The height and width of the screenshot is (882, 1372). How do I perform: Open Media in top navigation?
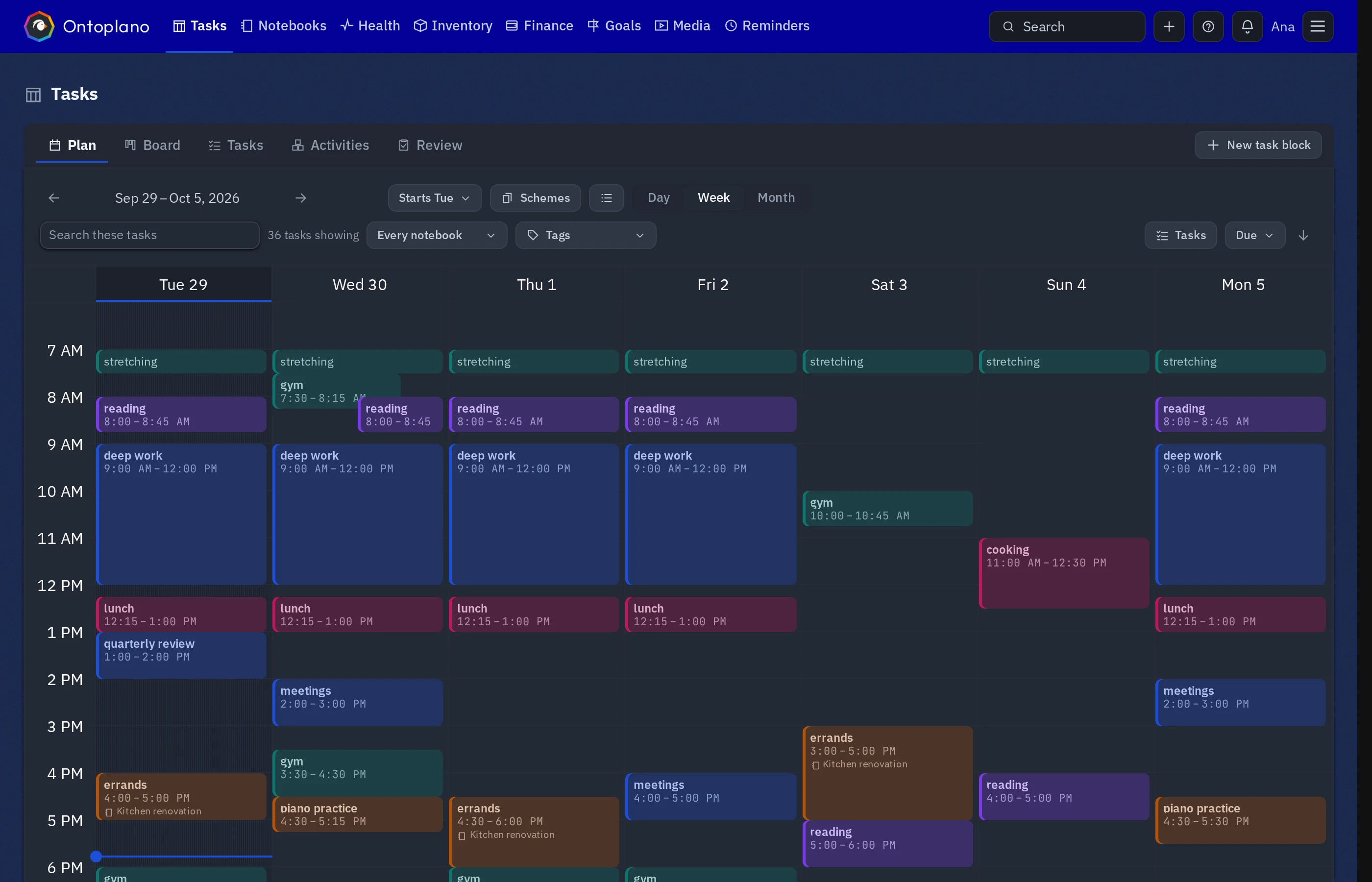(683, 26)
